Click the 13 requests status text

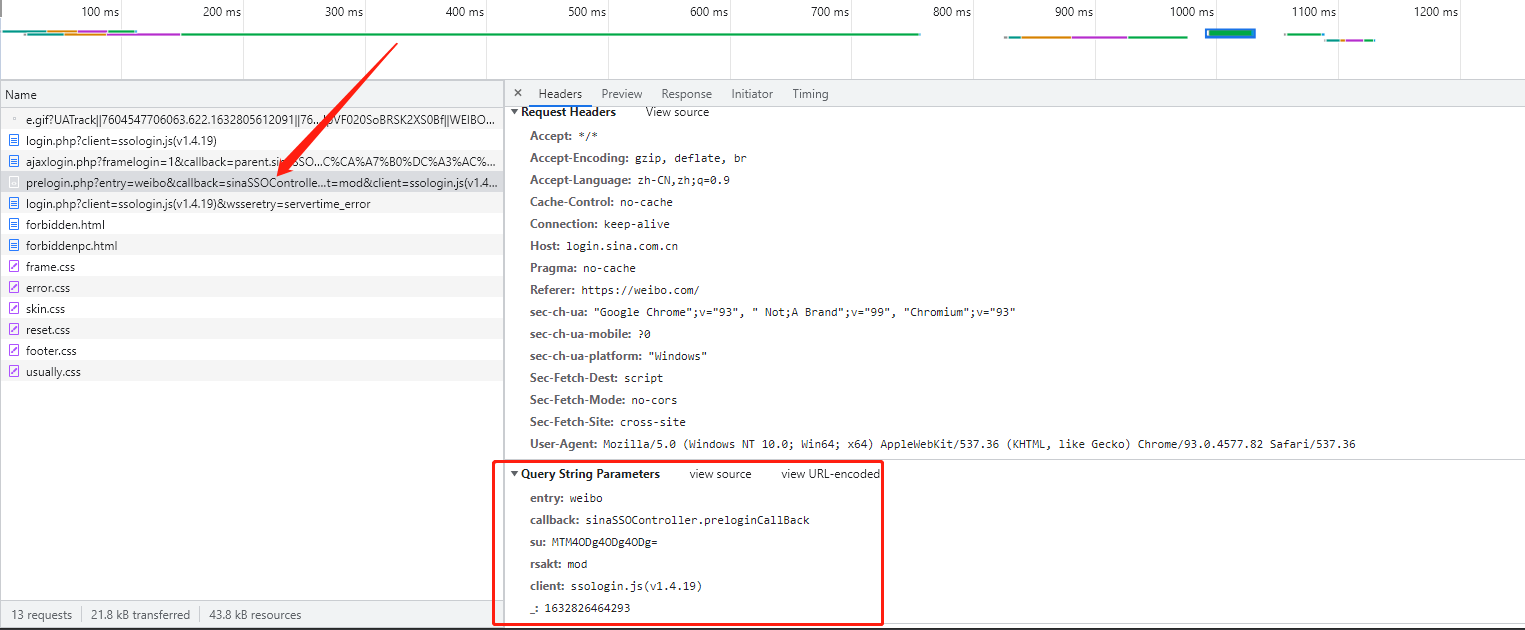[41, 615]
